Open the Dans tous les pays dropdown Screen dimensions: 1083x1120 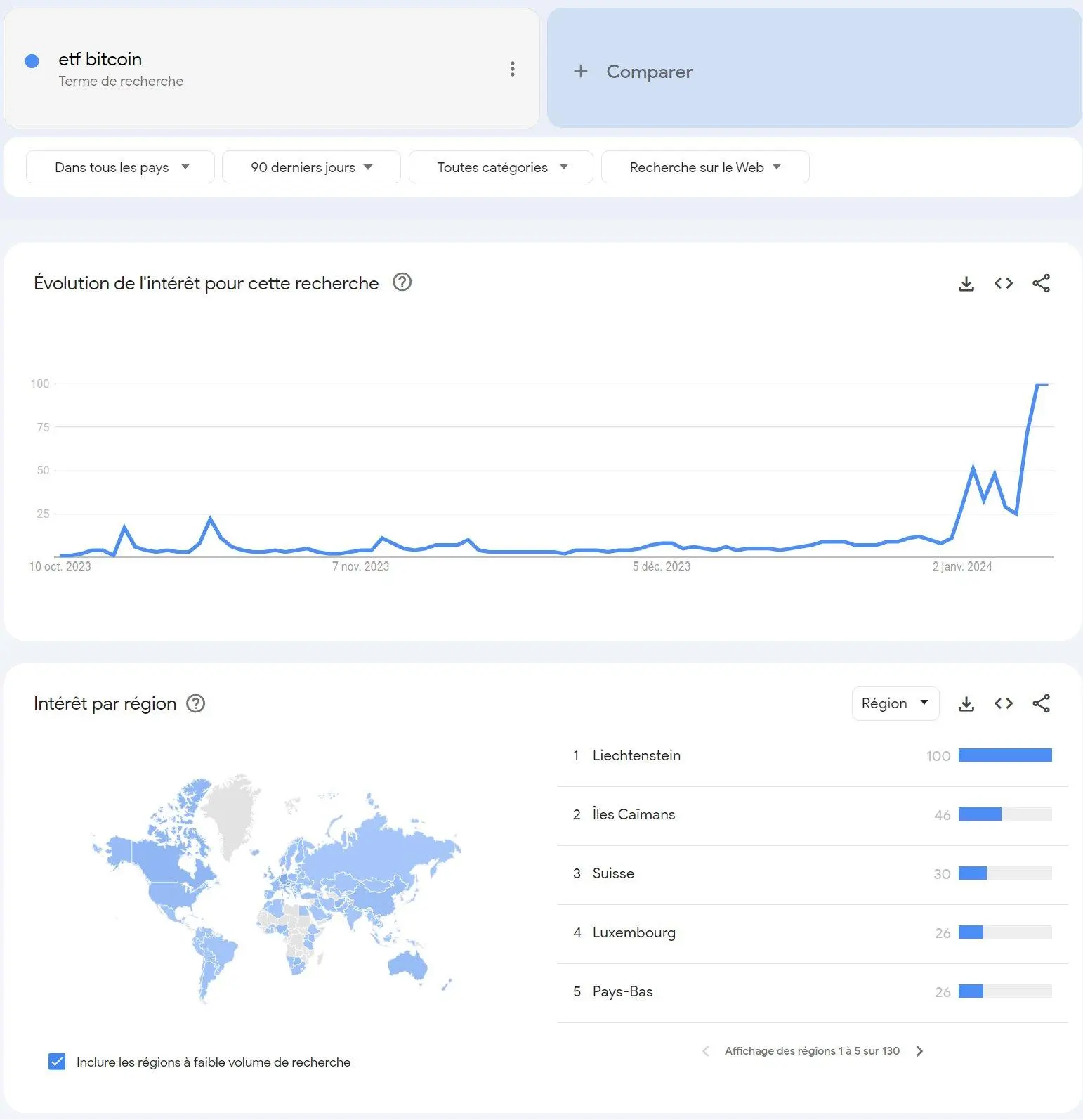coord(120,167)
